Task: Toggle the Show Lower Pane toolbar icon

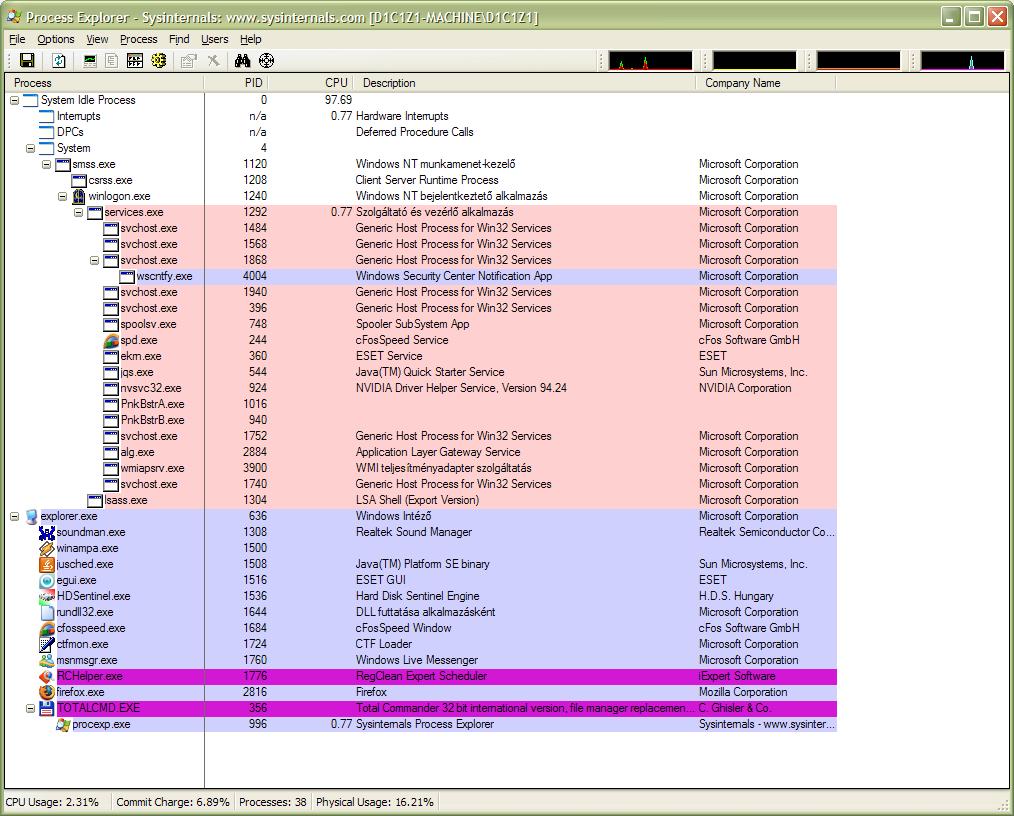Action: click(x=135, y=61)
